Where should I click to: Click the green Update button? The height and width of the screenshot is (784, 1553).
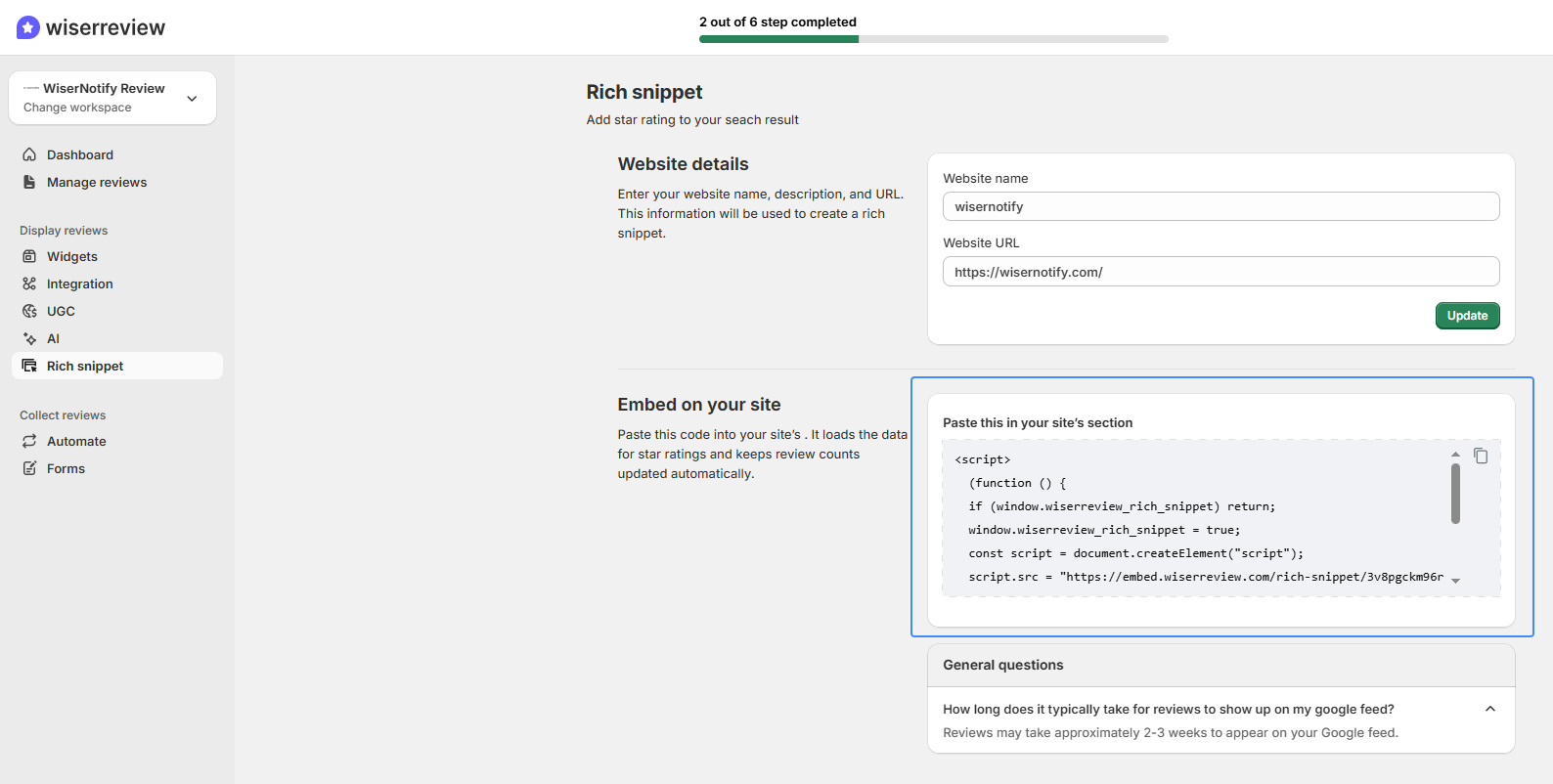(x=1467, y=316)
